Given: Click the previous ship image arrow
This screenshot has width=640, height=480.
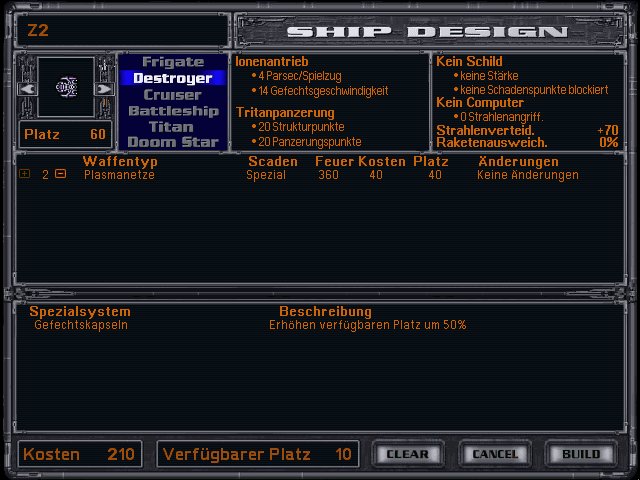Looking at the screenshot, I should pyautogui.click(x=27, y=89).
